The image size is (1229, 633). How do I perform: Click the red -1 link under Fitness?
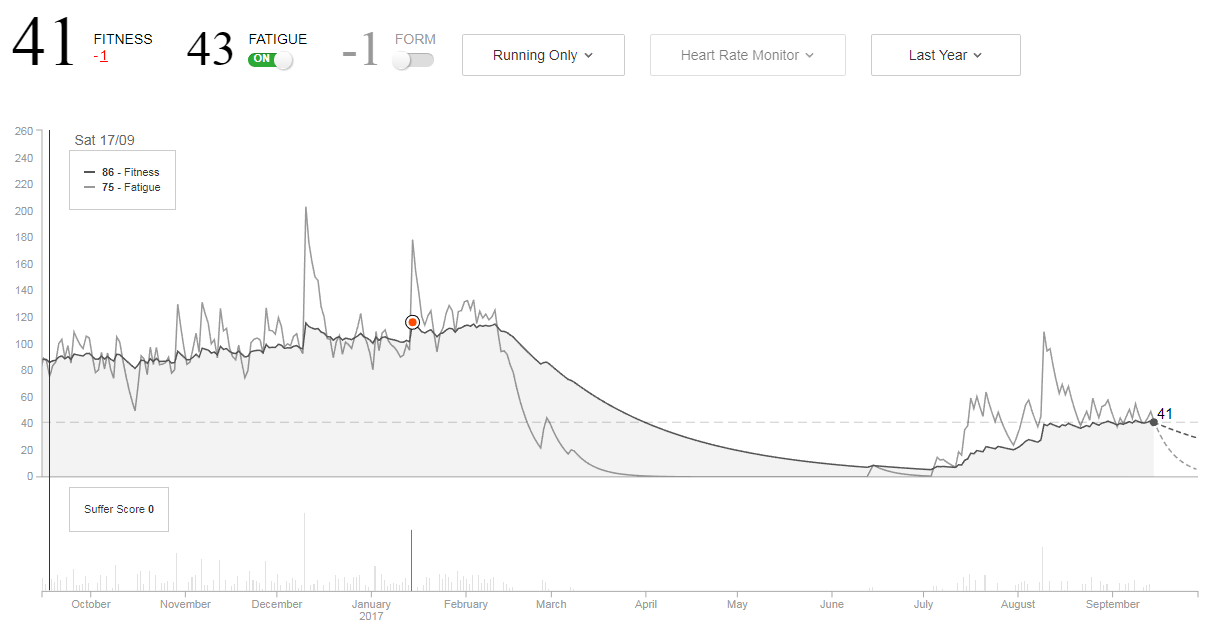[x=101, y=56]
